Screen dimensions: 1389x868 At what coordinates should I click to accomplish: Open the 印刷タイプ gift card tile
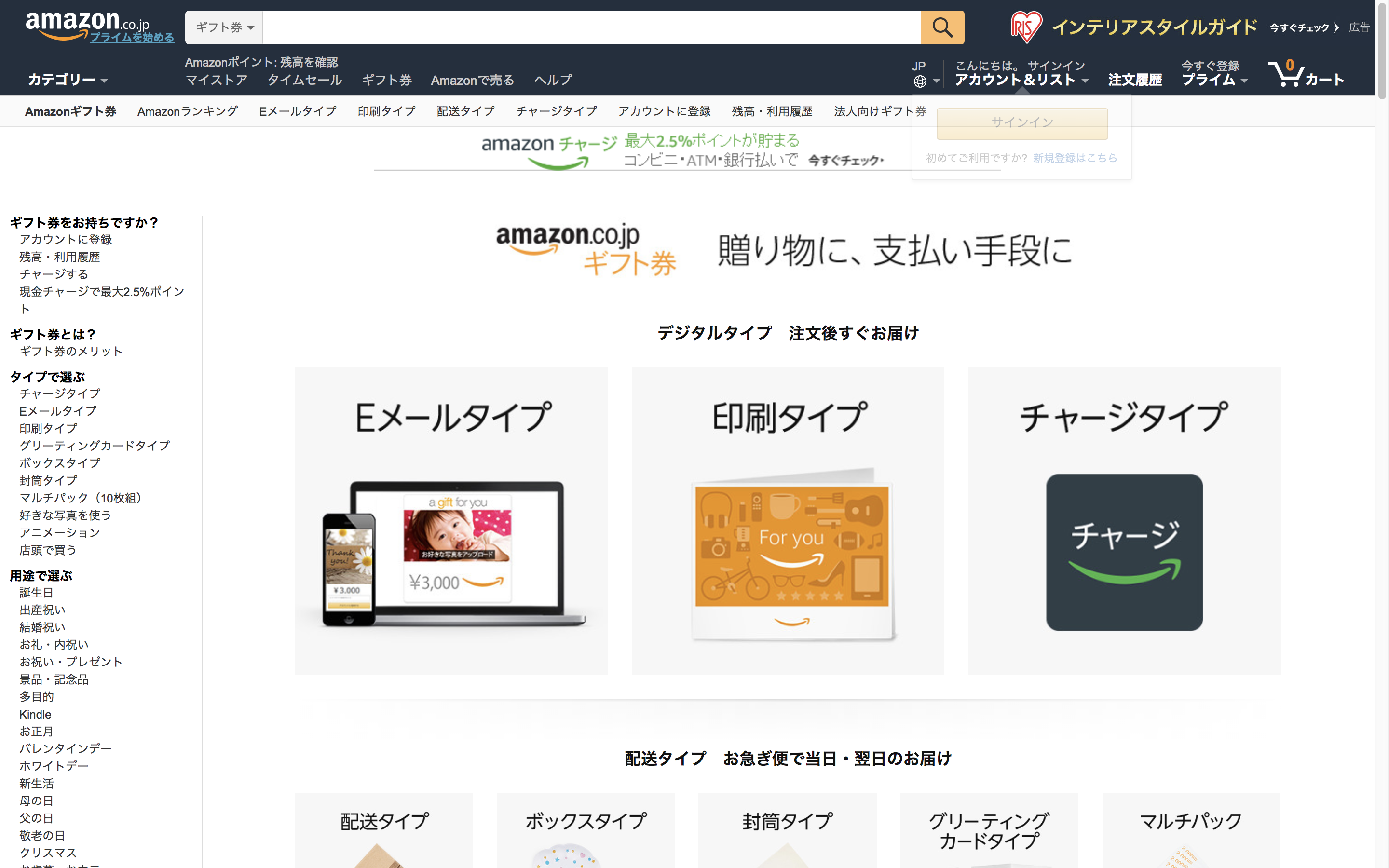tap(788, 521)
